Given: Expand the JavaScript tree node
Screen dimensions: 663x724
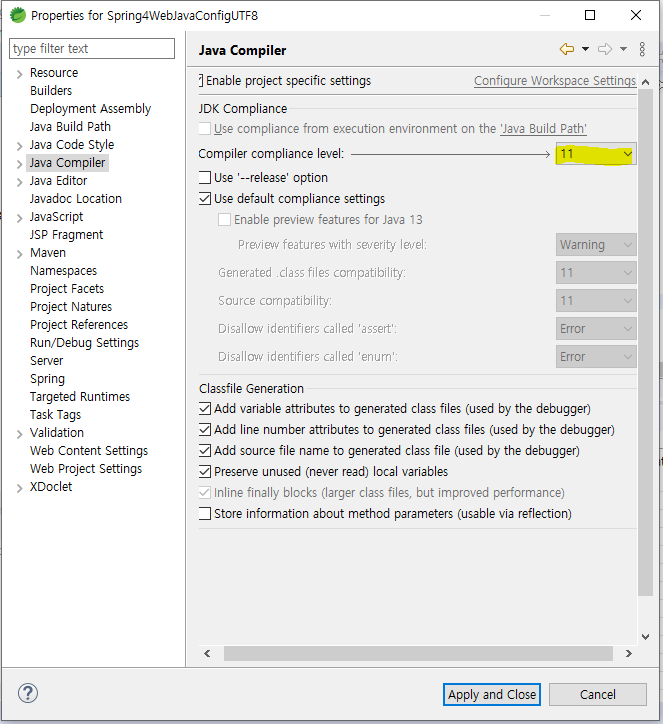Looking at the screenshot, I should [19, 218].
